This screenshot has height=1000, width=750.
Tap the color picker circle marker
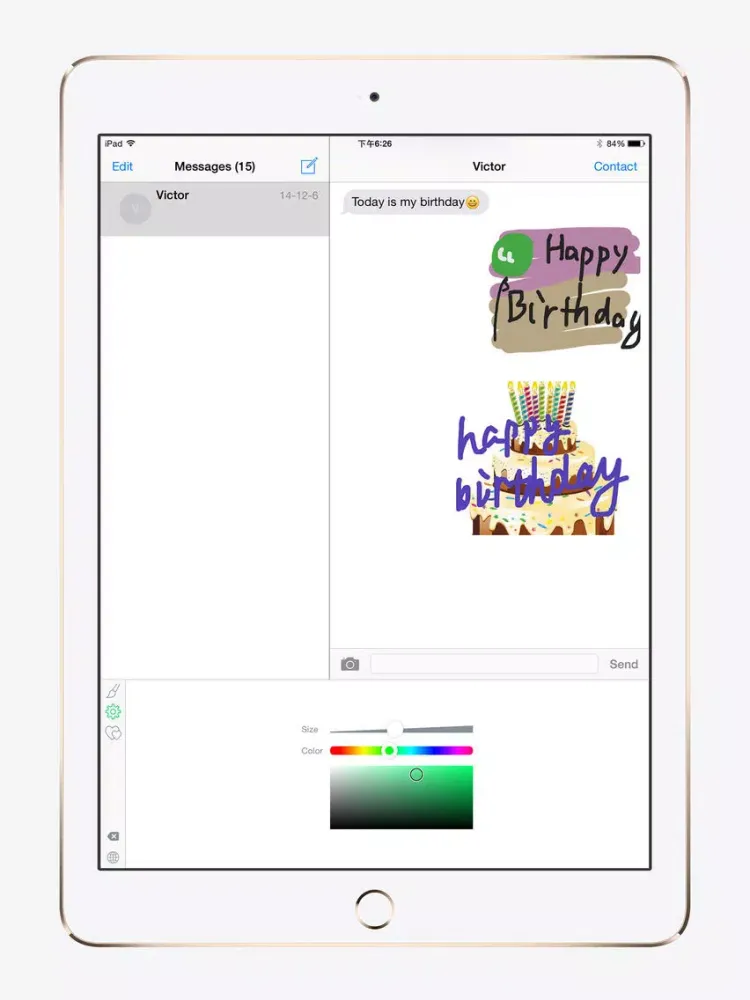[x=416, y=774]
